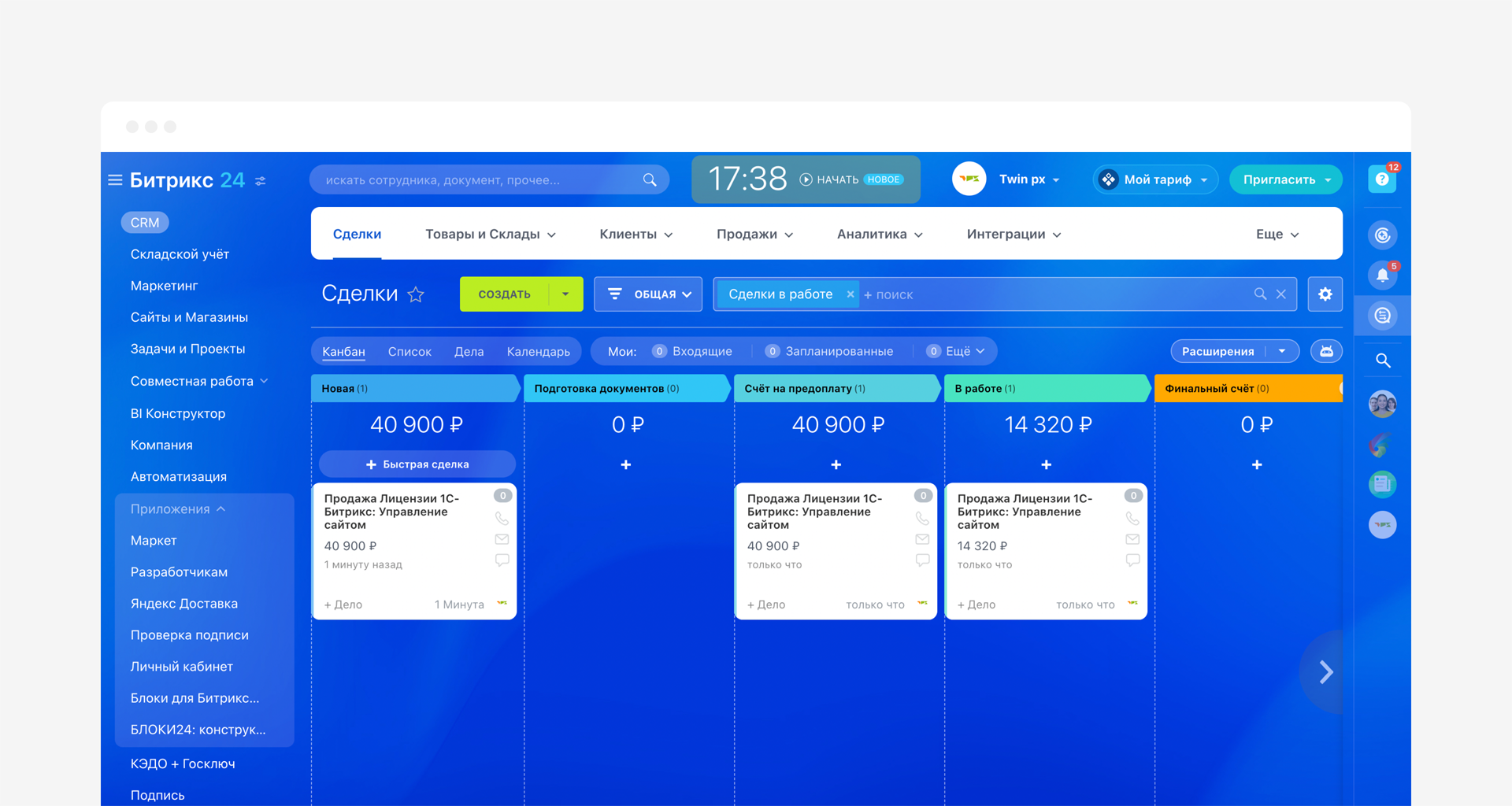Open notifications bell with 5 badge

point(1382,275)
